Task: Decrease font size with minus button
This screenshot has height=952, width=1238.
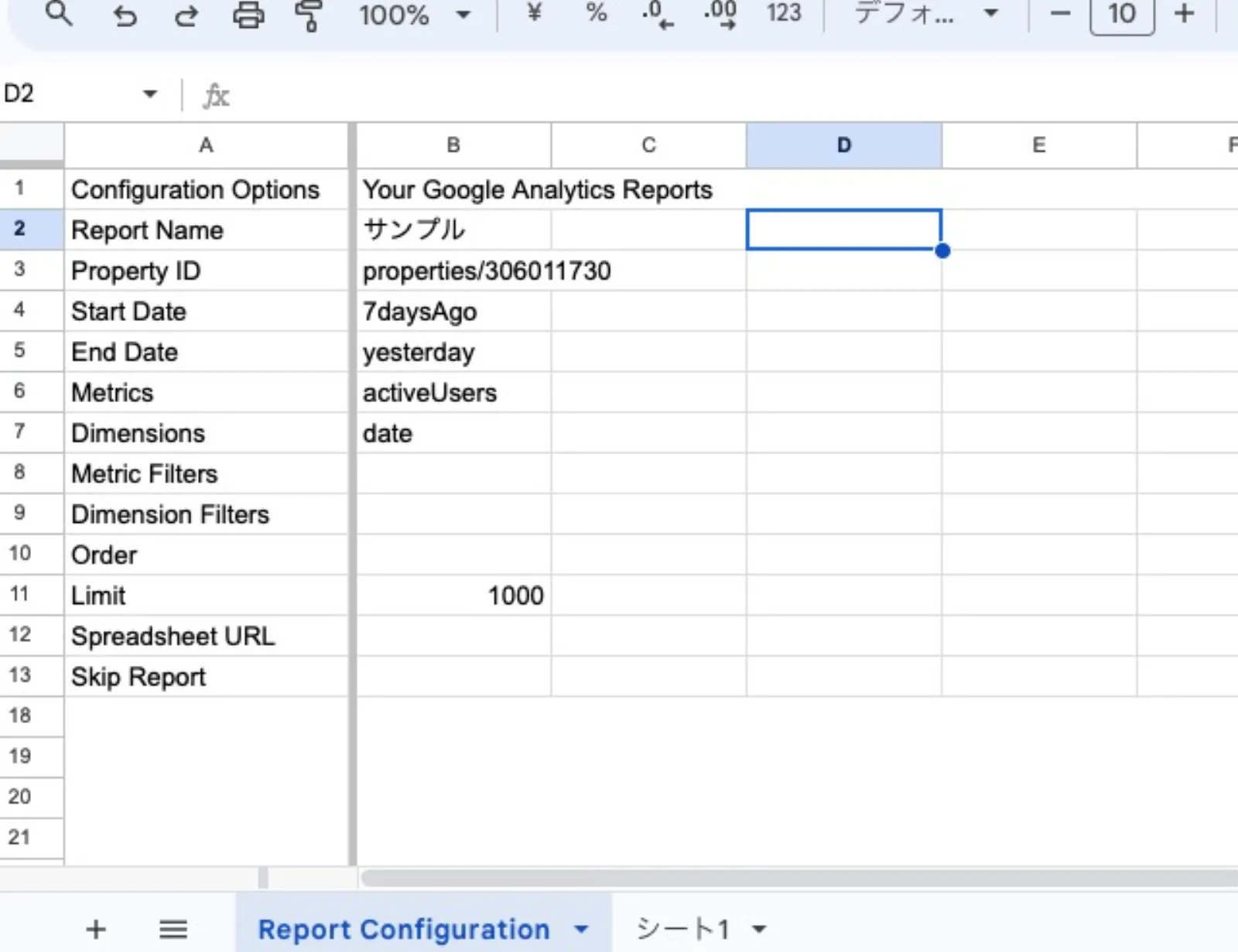Action: 1060,14
